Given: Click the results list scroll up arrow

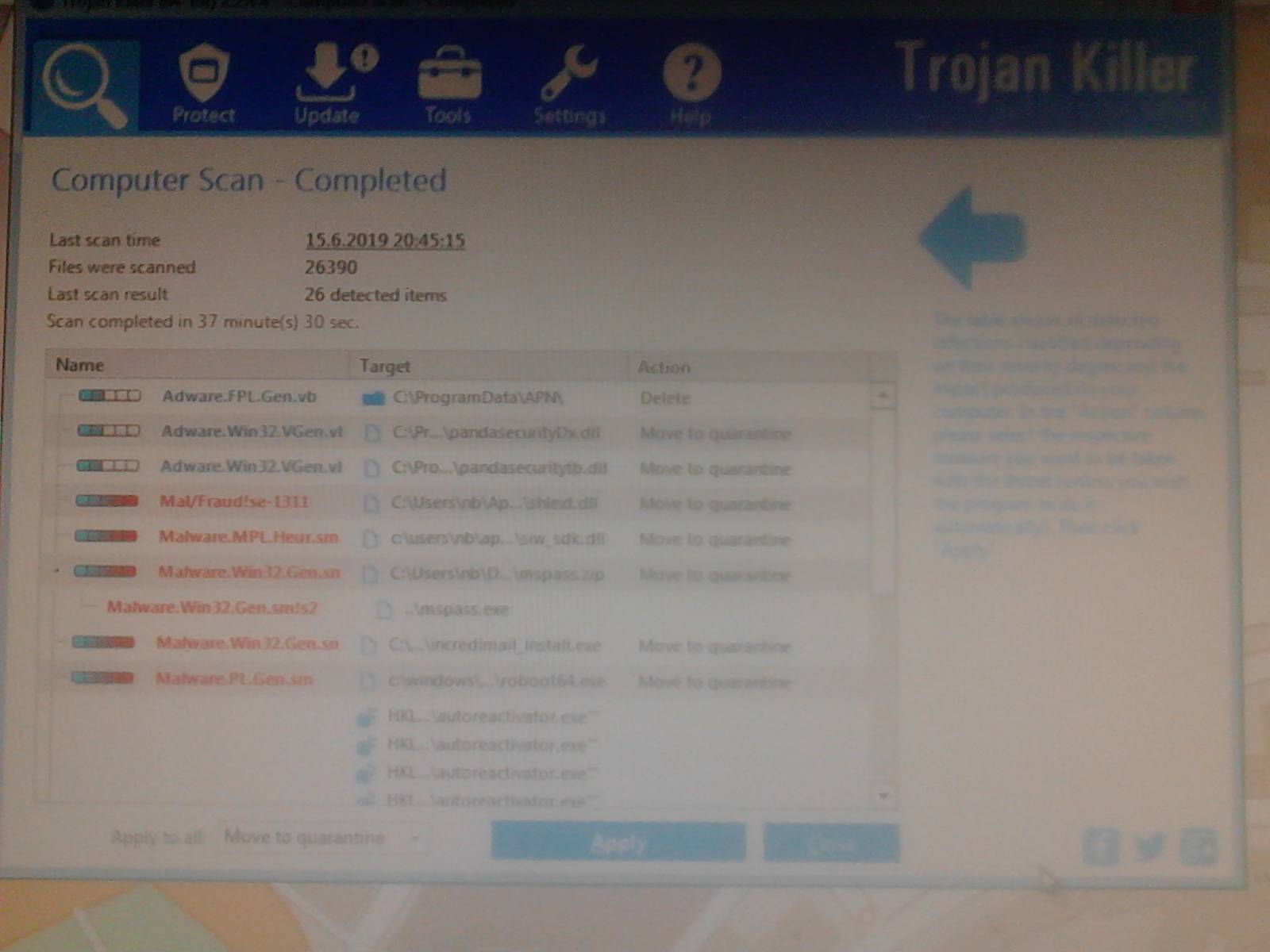Looking at the screenshot, I should pos(883,396).
